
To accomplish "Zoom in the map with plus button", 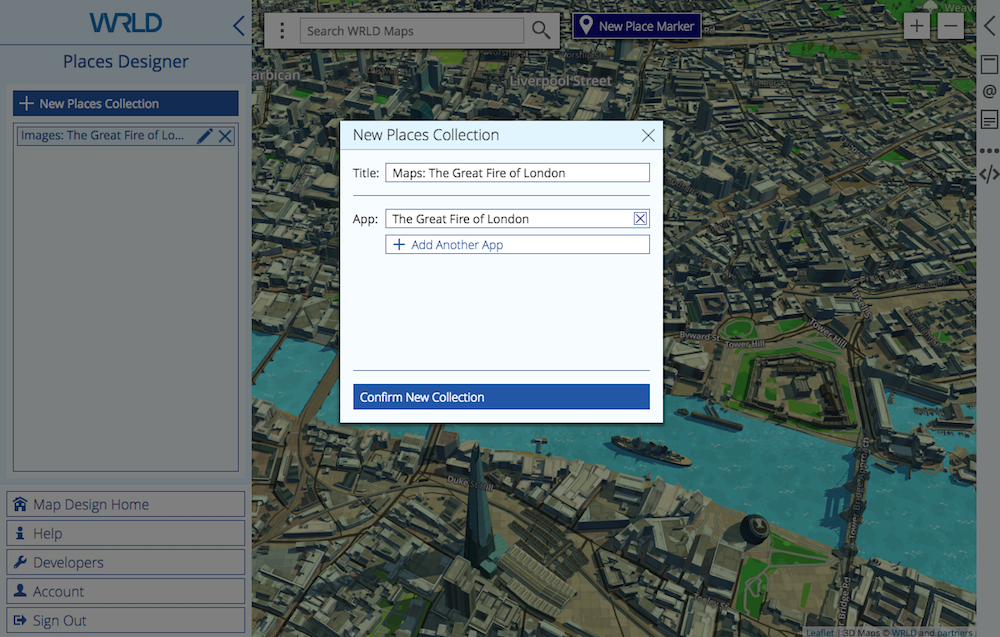I will click(x=916, y=26).
